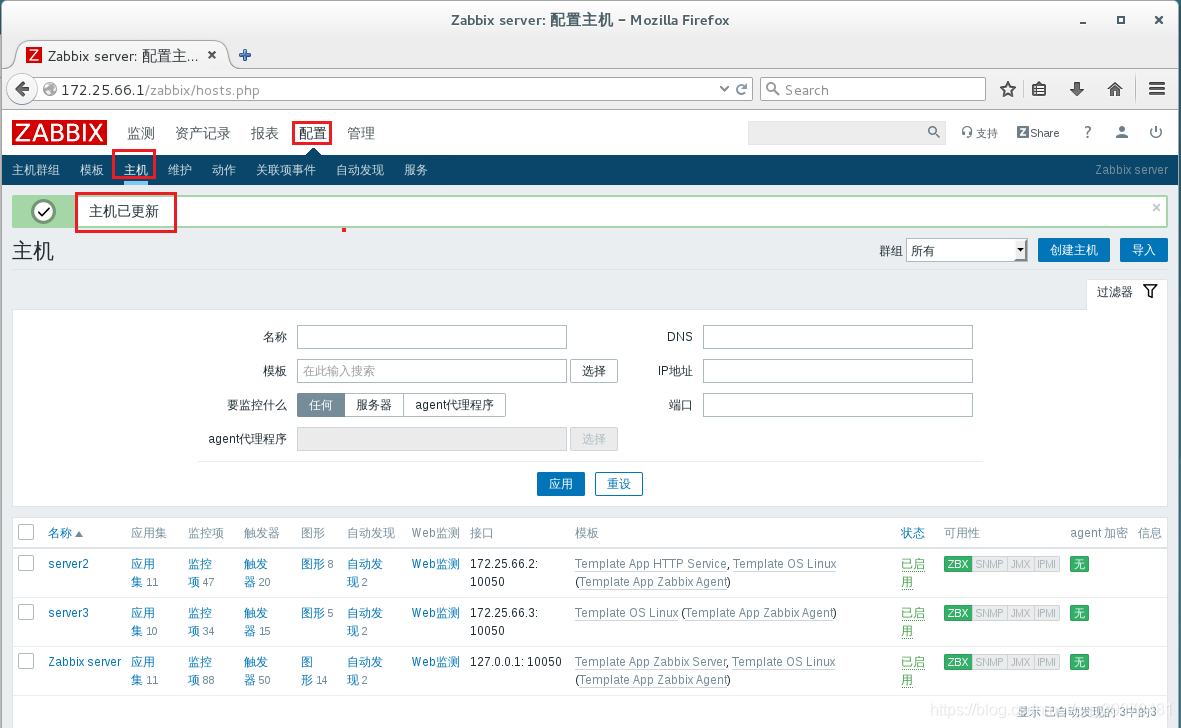1181x728 pixels.
Task: Toggle the 过滤器 filter funnel icon
Action: (1150, 291)
